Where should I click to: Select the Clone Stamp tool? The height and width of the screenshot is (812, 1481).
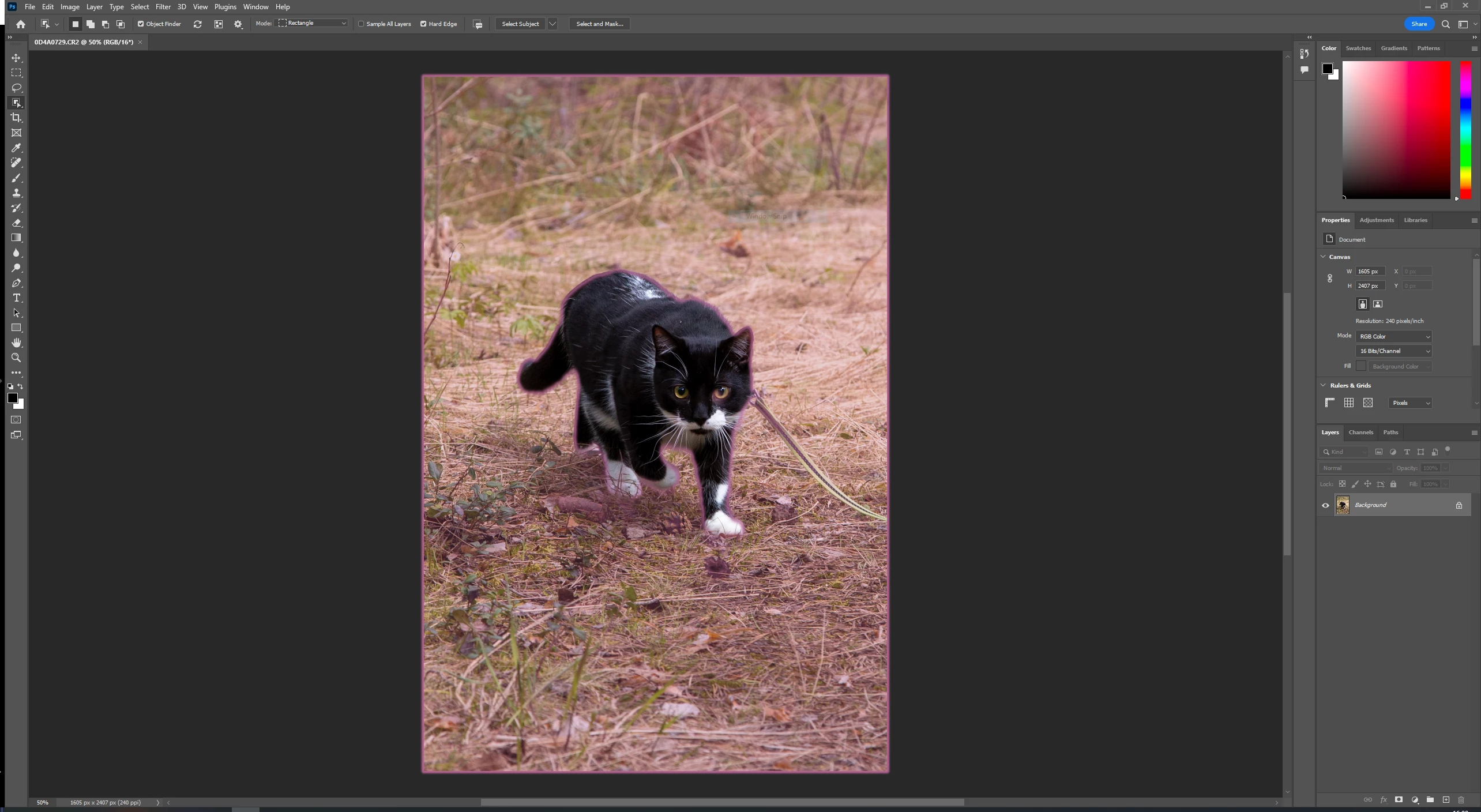(x=16, y=193)
